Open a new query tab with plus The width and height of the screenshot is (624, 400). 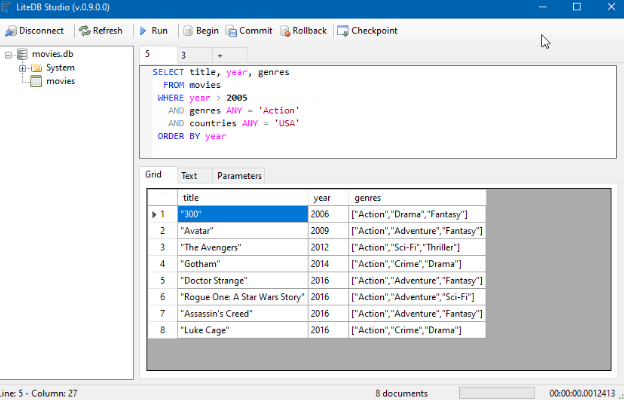[219, 55]
